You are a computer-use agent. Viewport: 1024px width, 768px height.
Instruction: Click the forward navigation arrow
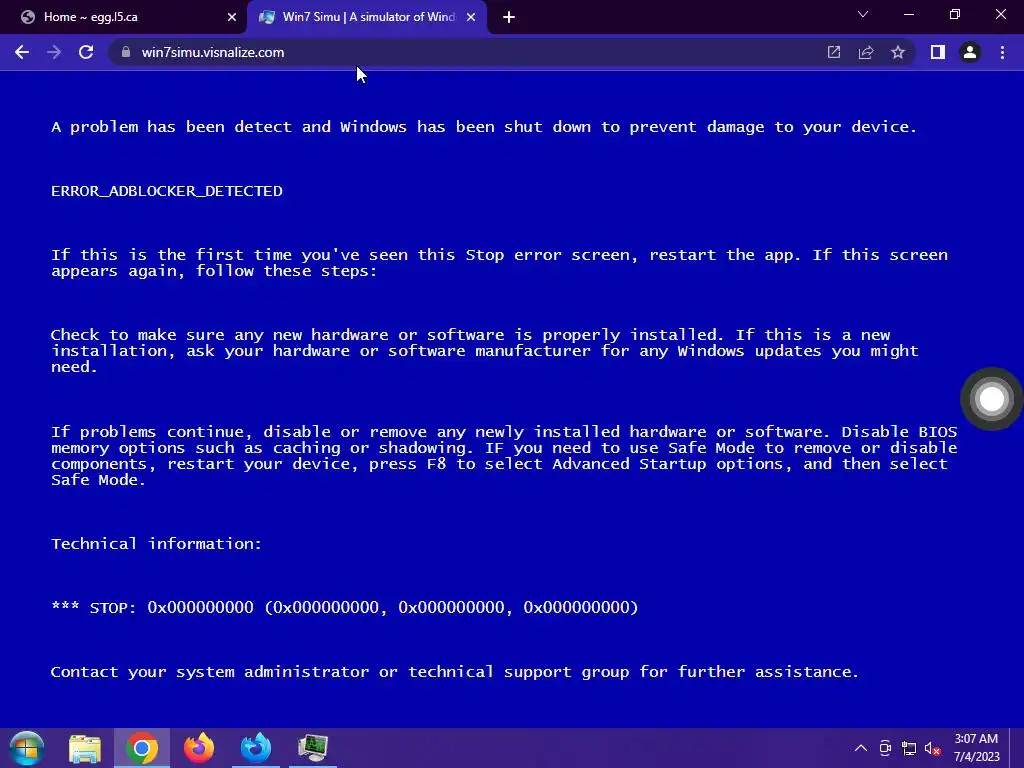click(x=54, y=52)
